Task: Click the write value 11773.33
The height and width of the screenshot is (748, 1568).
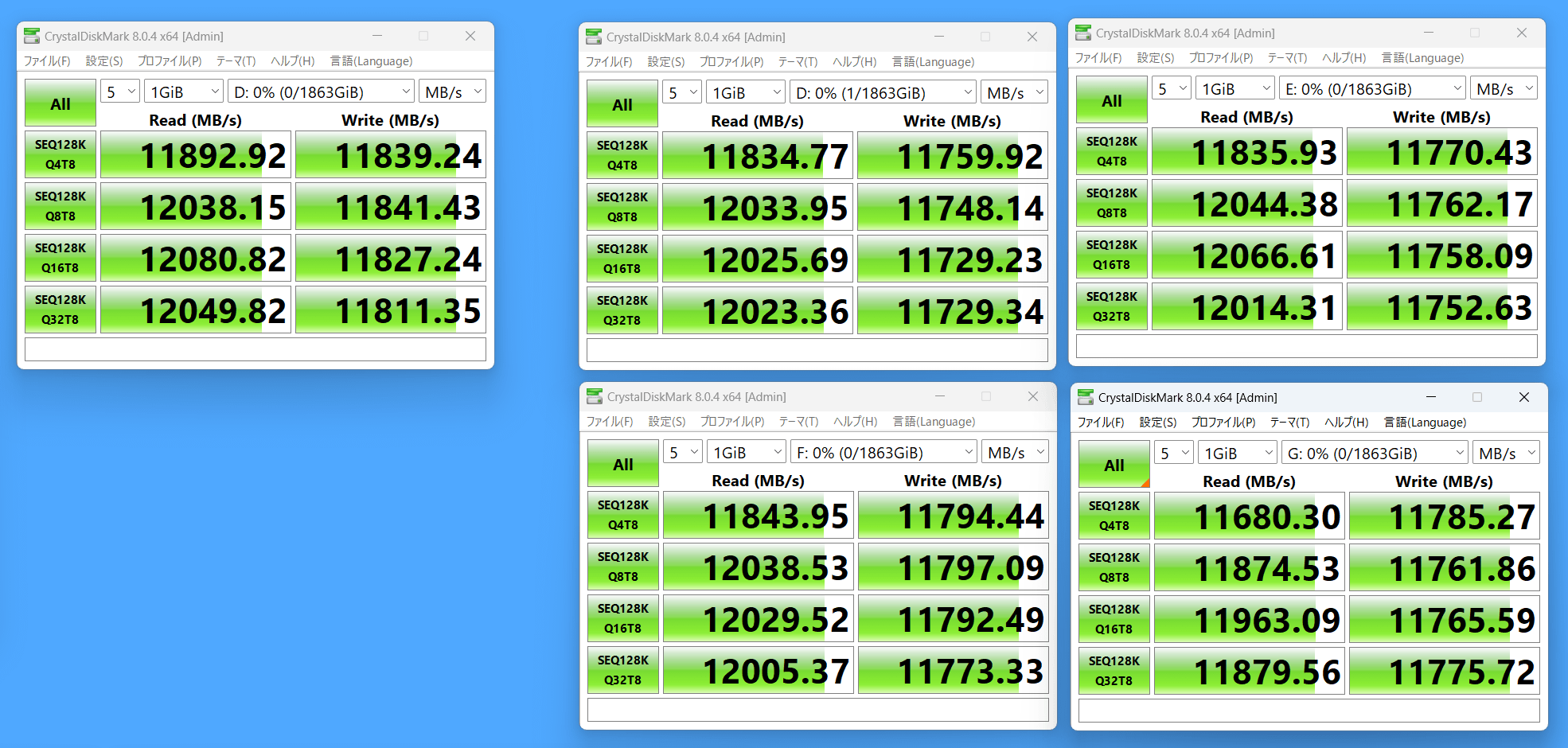Action: coord(953,670)
